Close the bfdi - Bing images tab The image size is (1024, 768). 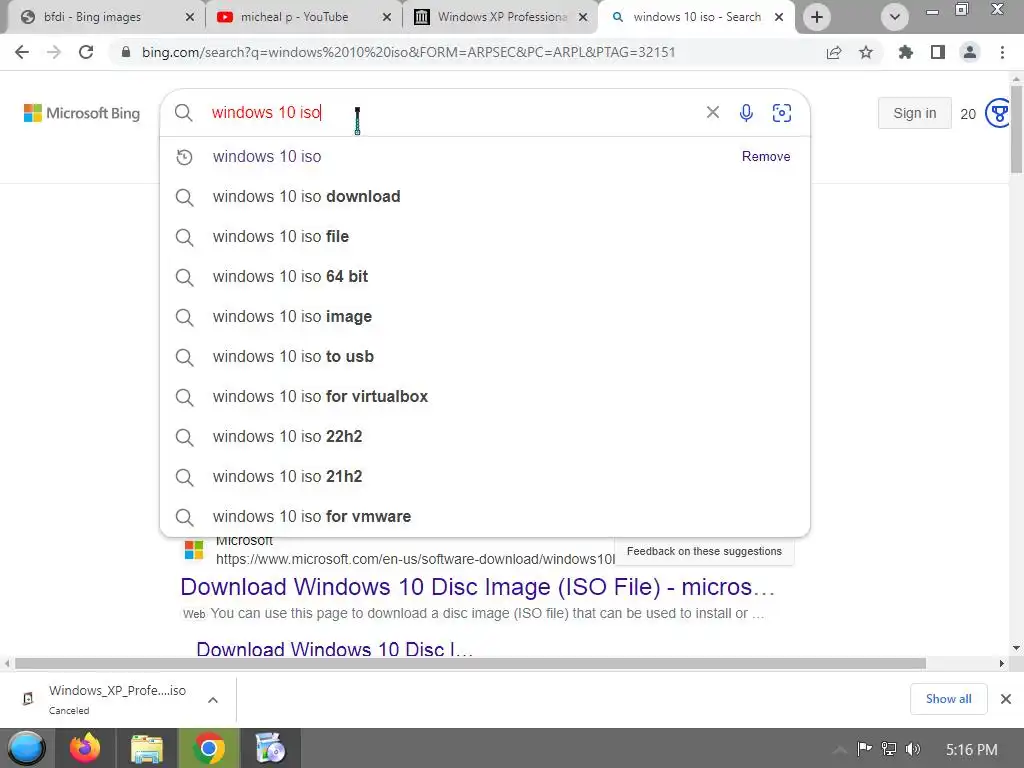pyautogui.click(x=190, y=18)
